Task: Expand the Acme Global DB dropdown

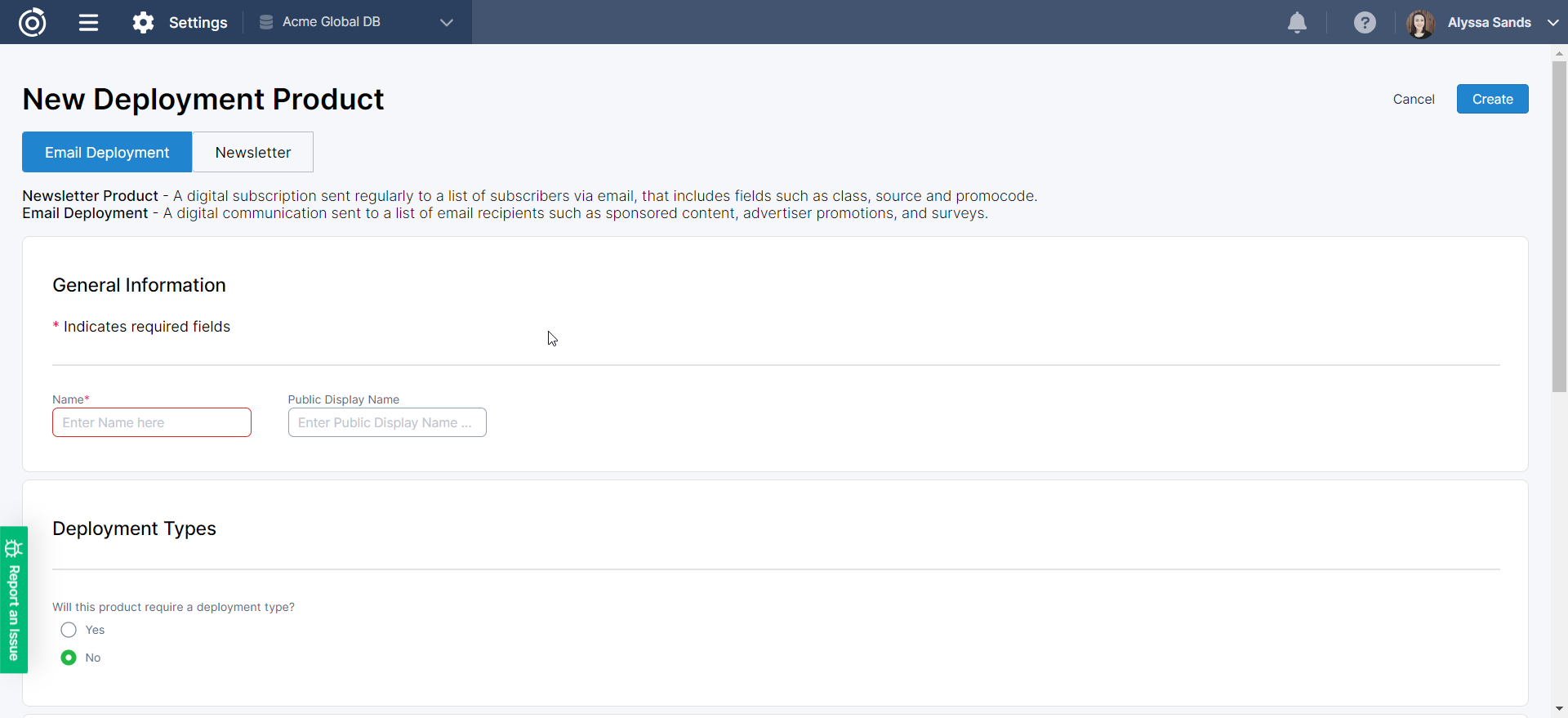Action: (446, 22)
